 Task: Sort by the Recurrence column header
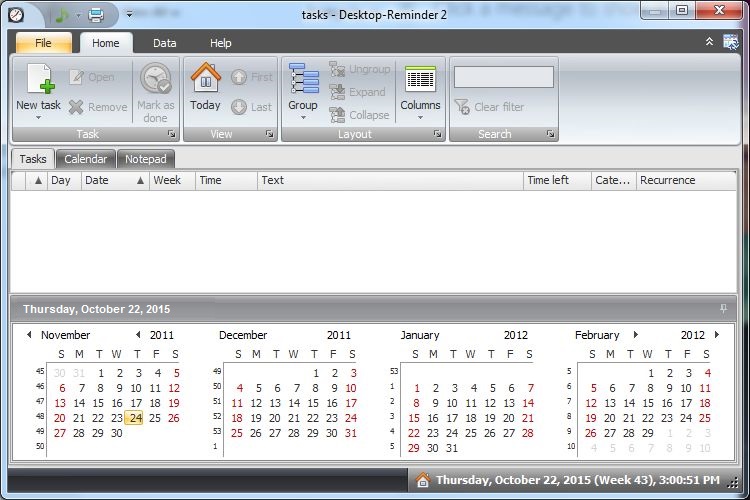[x=686, y=180]
